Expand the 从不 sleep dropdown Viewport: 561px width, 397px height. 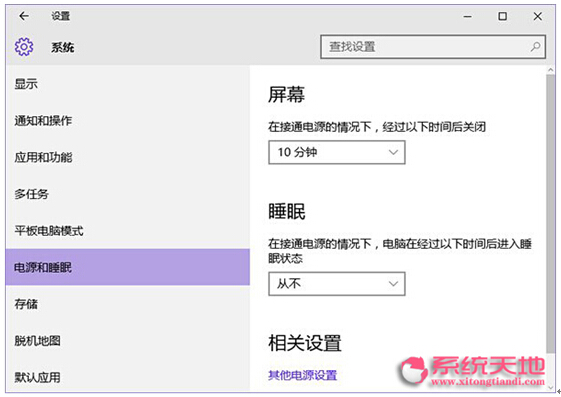(337, 284)
